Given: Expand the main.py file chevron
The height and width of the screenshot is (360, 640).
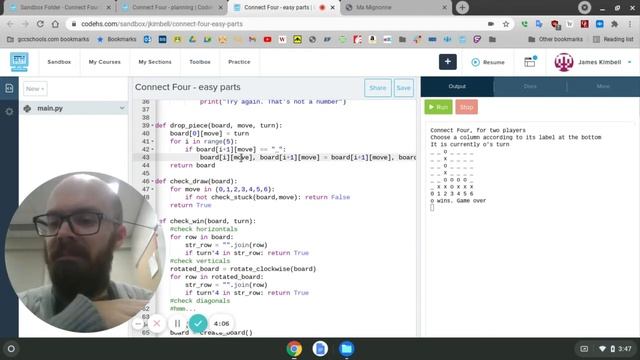Looking at the screenshot, I should [122, 108].
